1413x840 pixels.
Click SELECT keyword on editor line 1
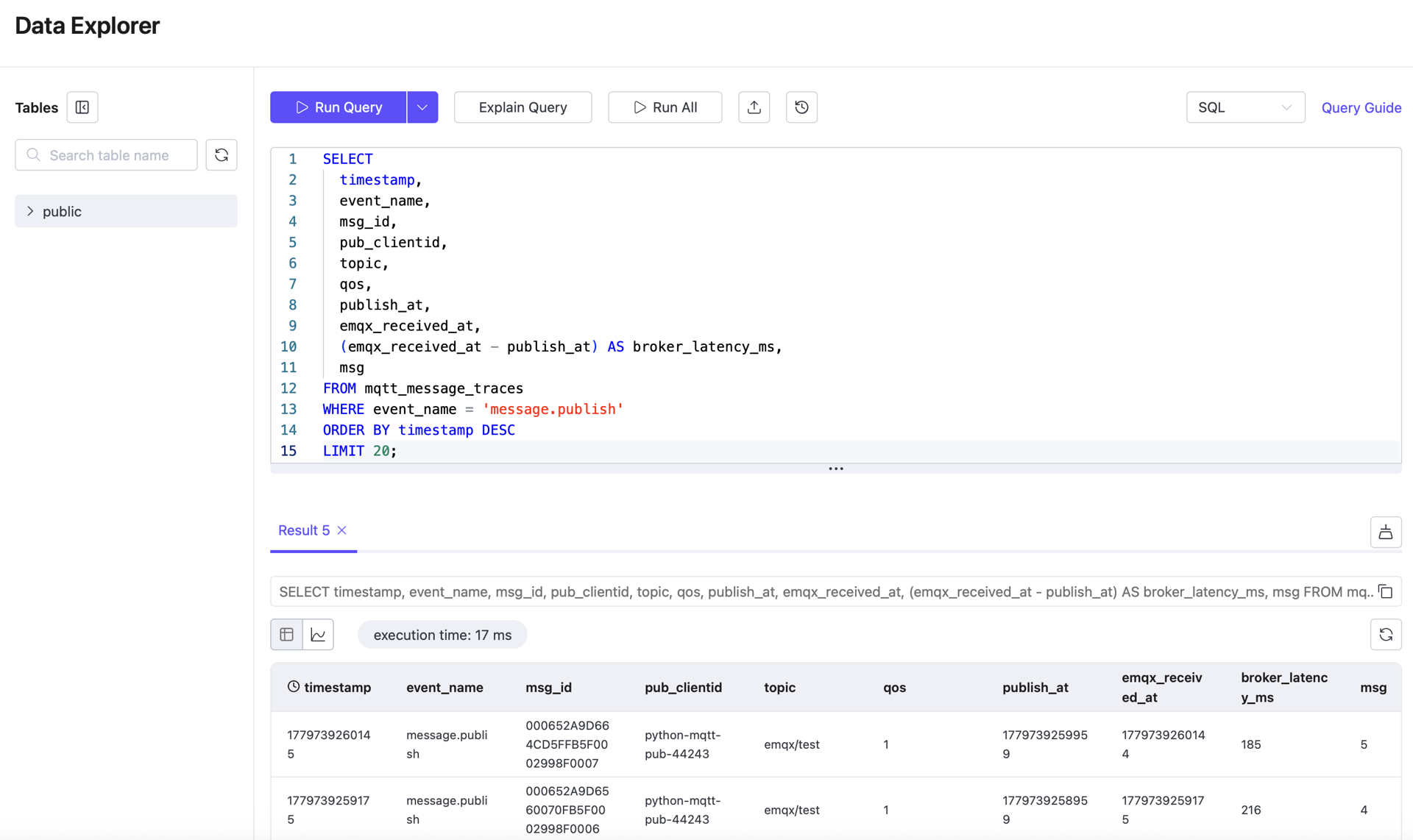[347, 159]
